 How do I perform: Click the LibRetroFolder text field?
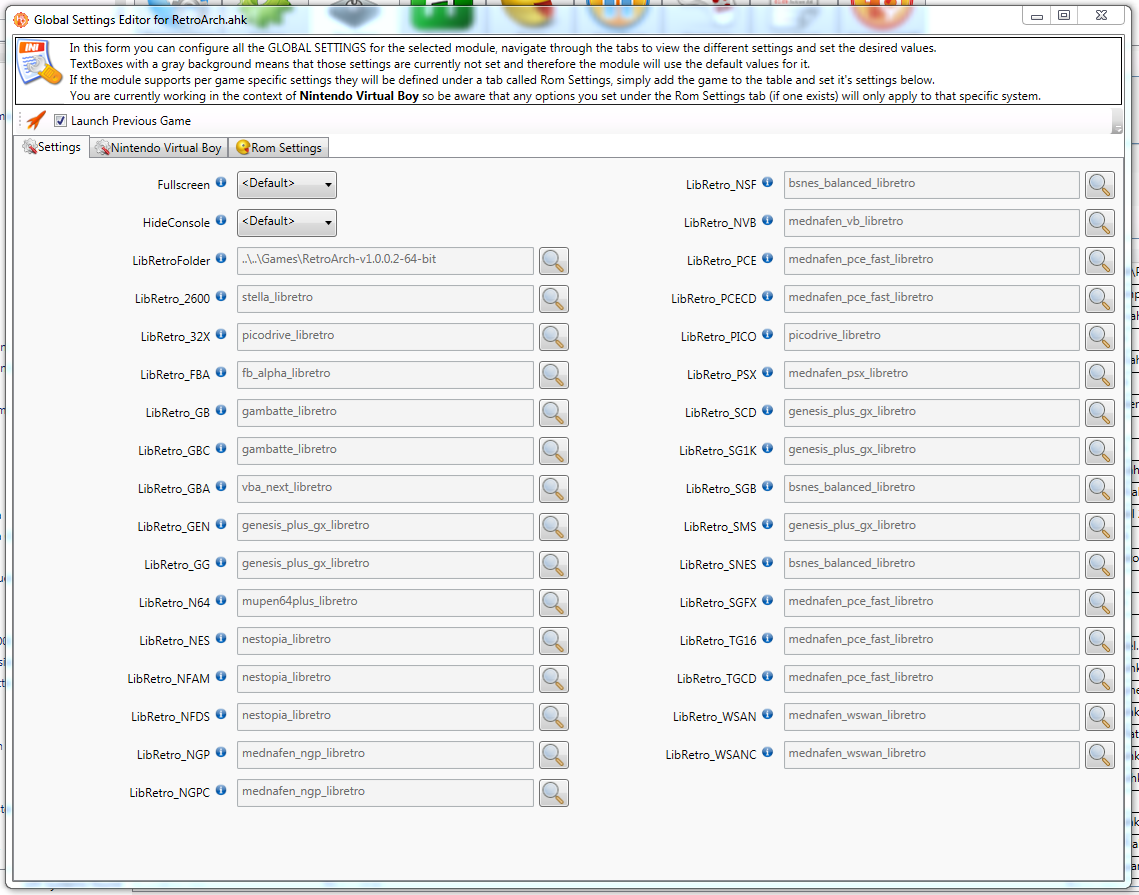(x=385, y=261)
